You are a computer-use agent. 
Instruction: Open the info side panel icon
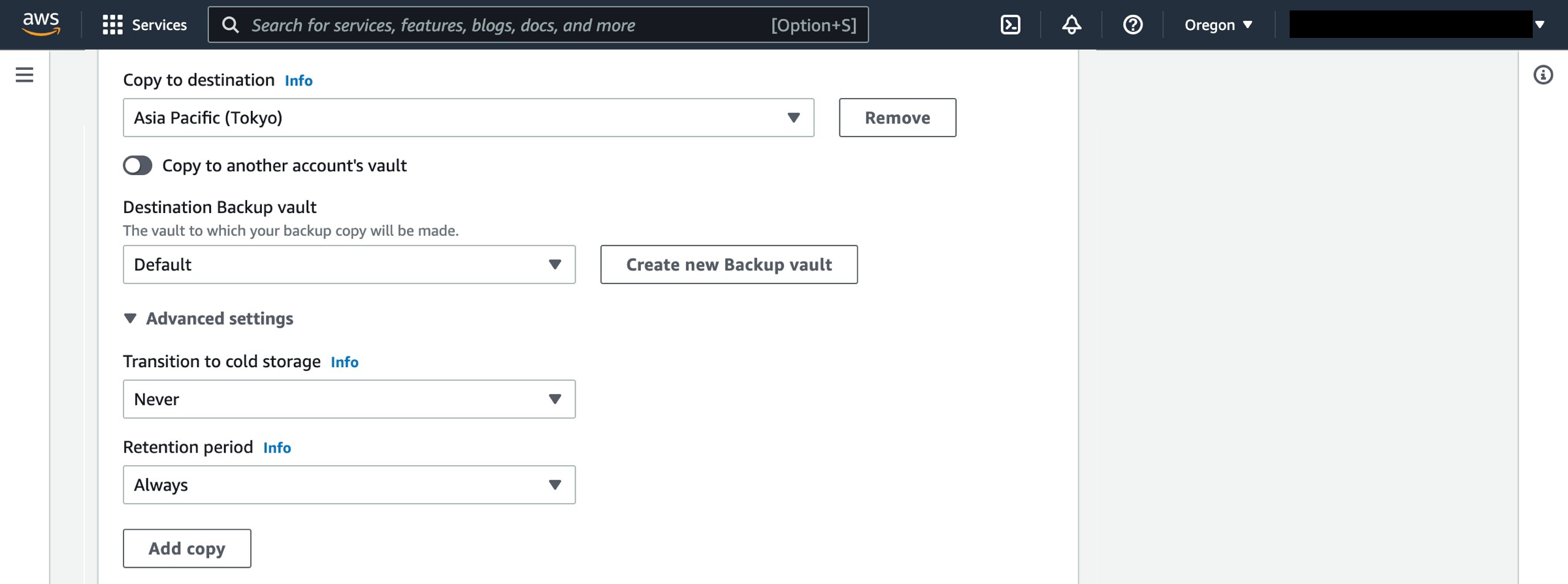1543,74
